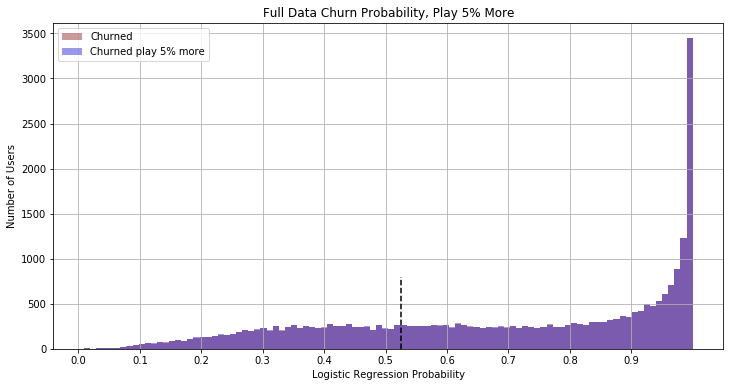Click the 'Churned' legend label

pos(111,36)
